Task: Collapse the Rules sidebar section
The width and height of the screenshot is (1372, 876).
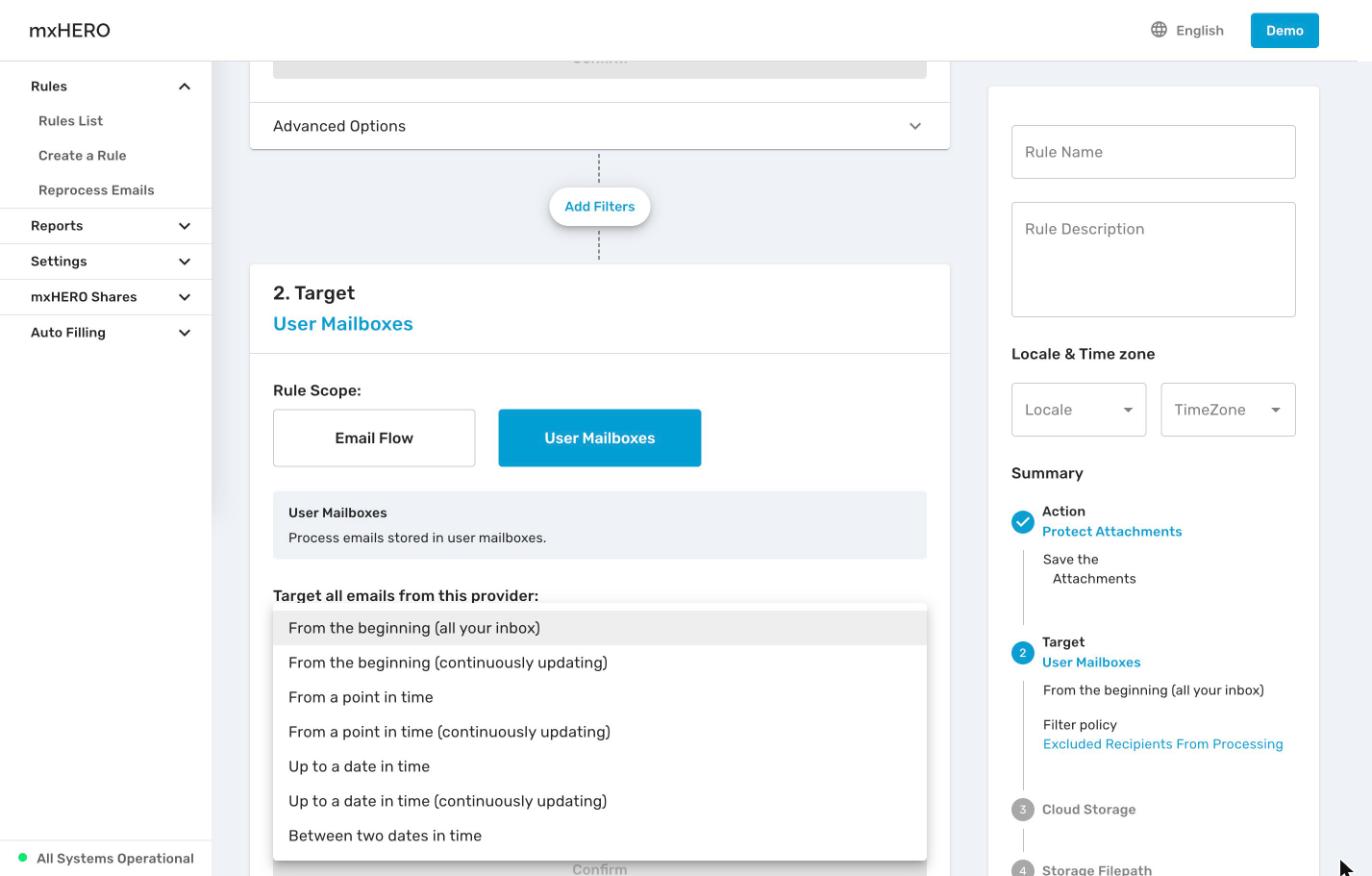Action: [184, 87]
